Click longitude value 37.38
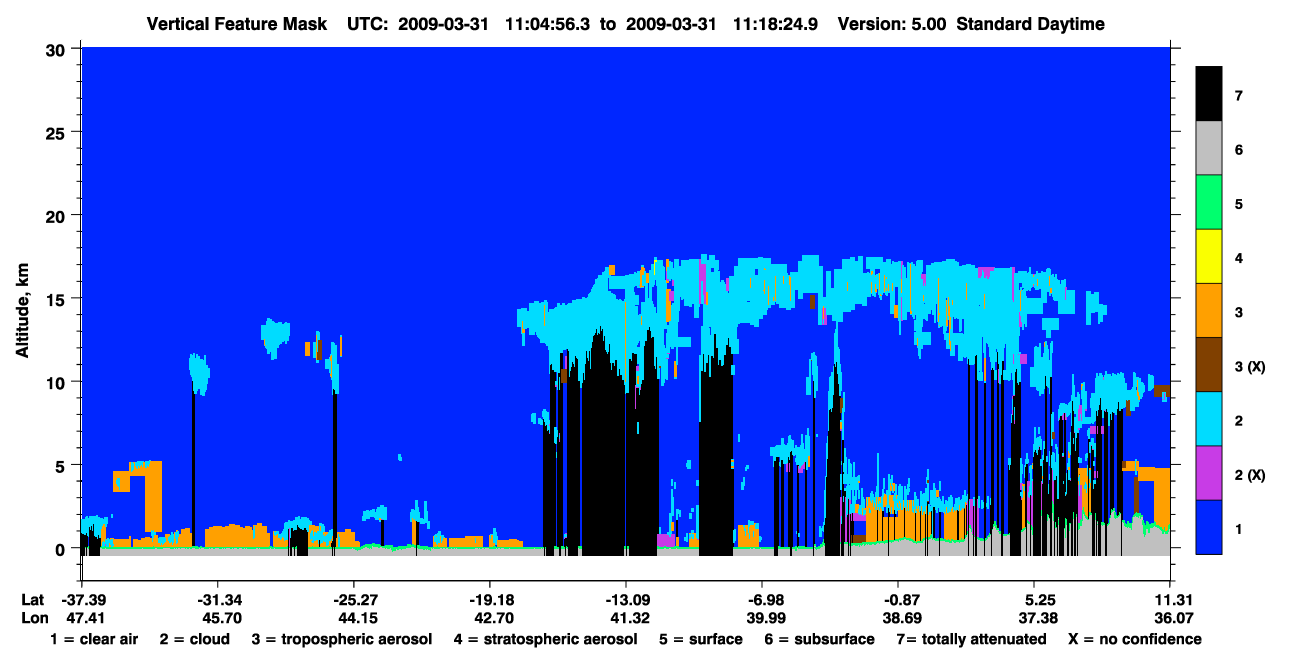The image size is (1300, 667). coord(1038,618)
